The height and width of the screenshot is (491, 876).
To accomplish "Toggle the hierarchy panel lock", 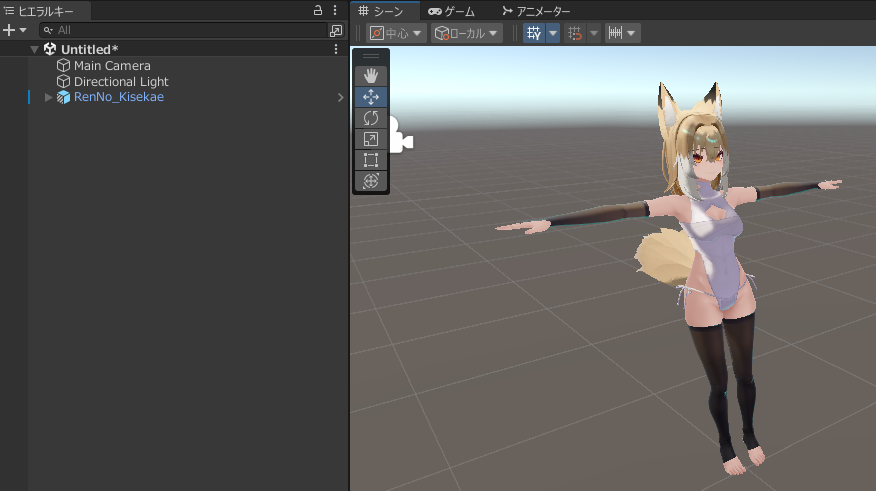I will point(318,10).
